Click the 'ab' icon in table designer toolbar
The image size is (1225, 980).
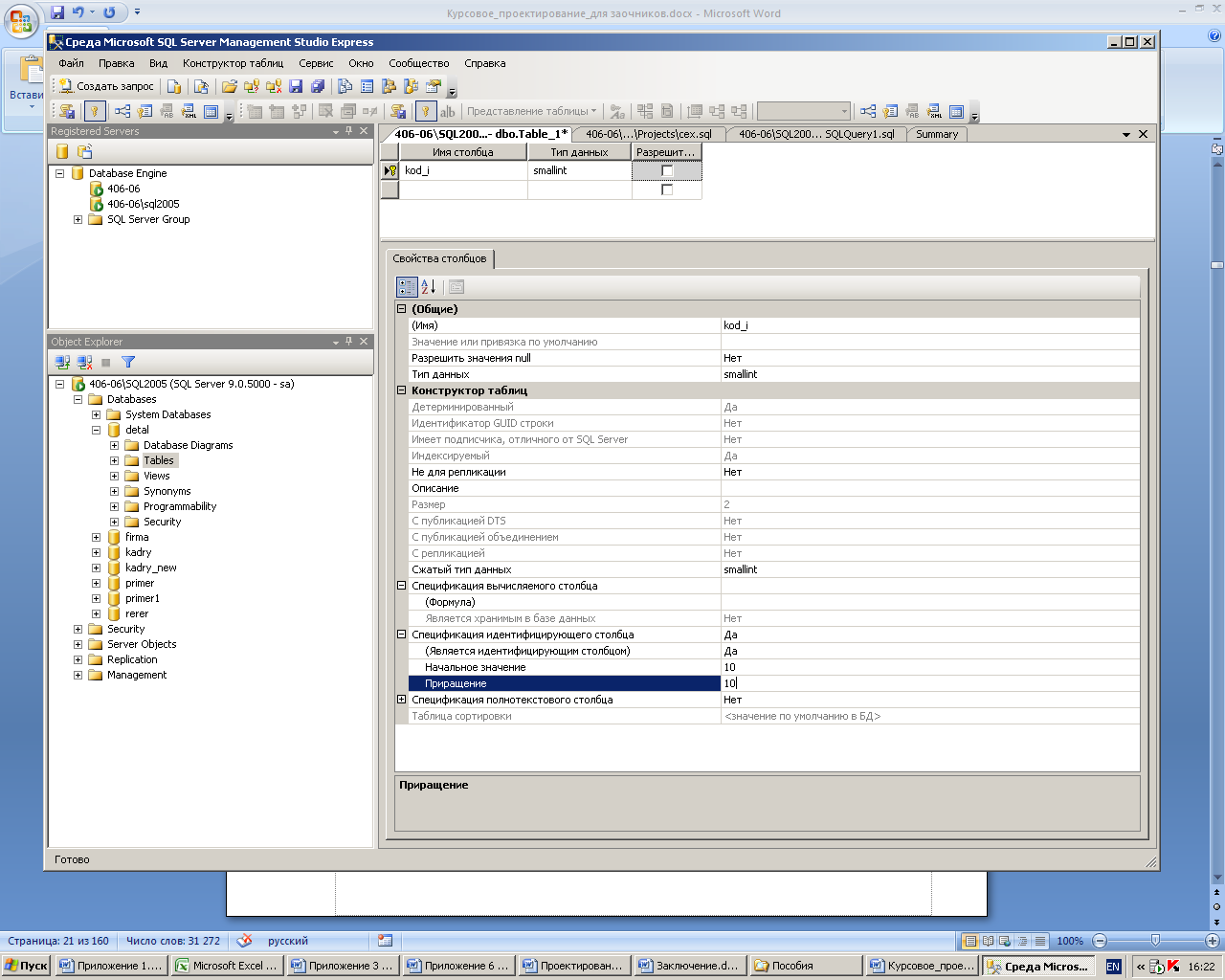[447, 111]
